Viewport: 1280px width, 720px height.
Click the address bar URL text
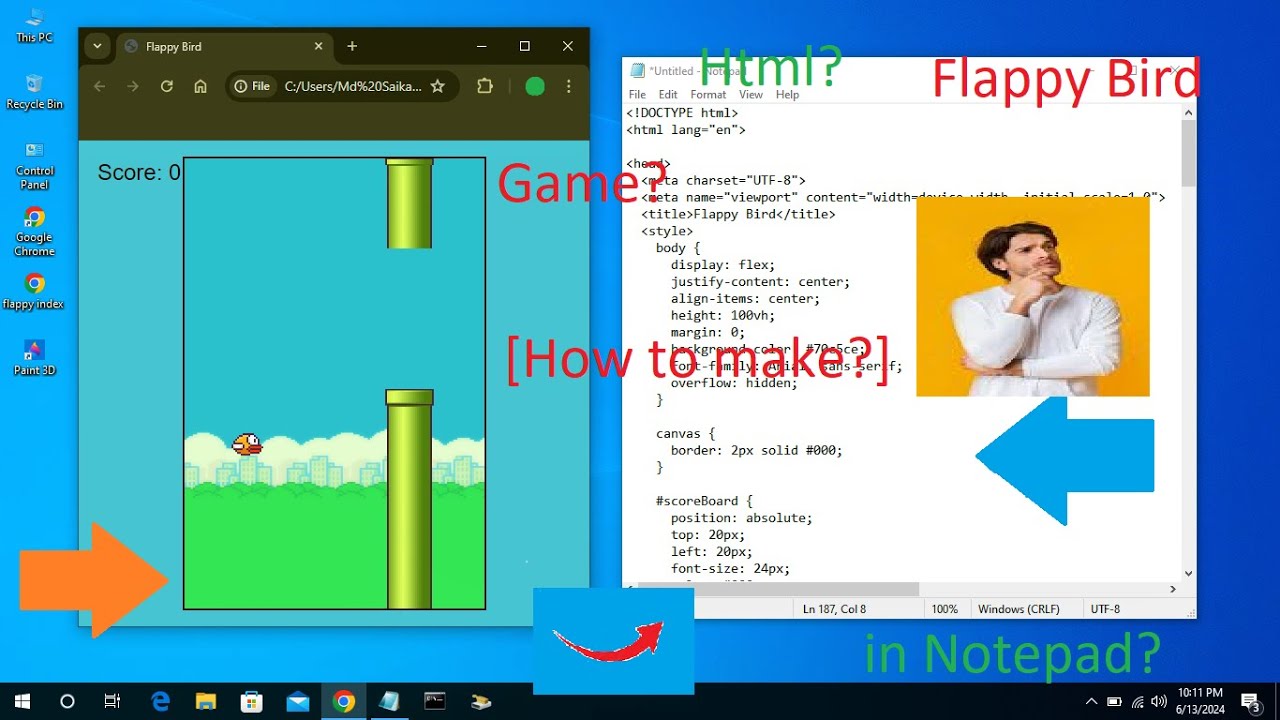pos(353,86)
